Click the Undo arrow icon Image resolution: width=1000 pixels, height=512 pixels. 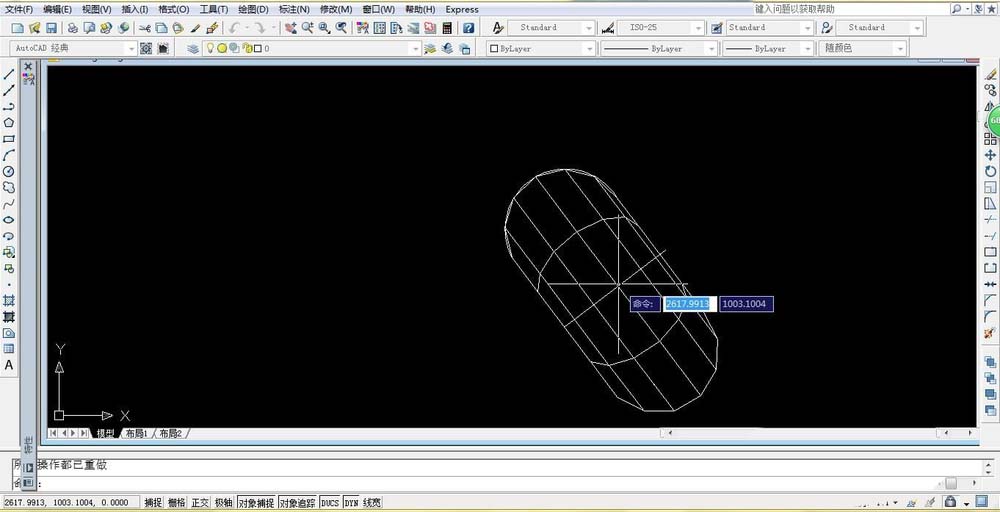234,28
